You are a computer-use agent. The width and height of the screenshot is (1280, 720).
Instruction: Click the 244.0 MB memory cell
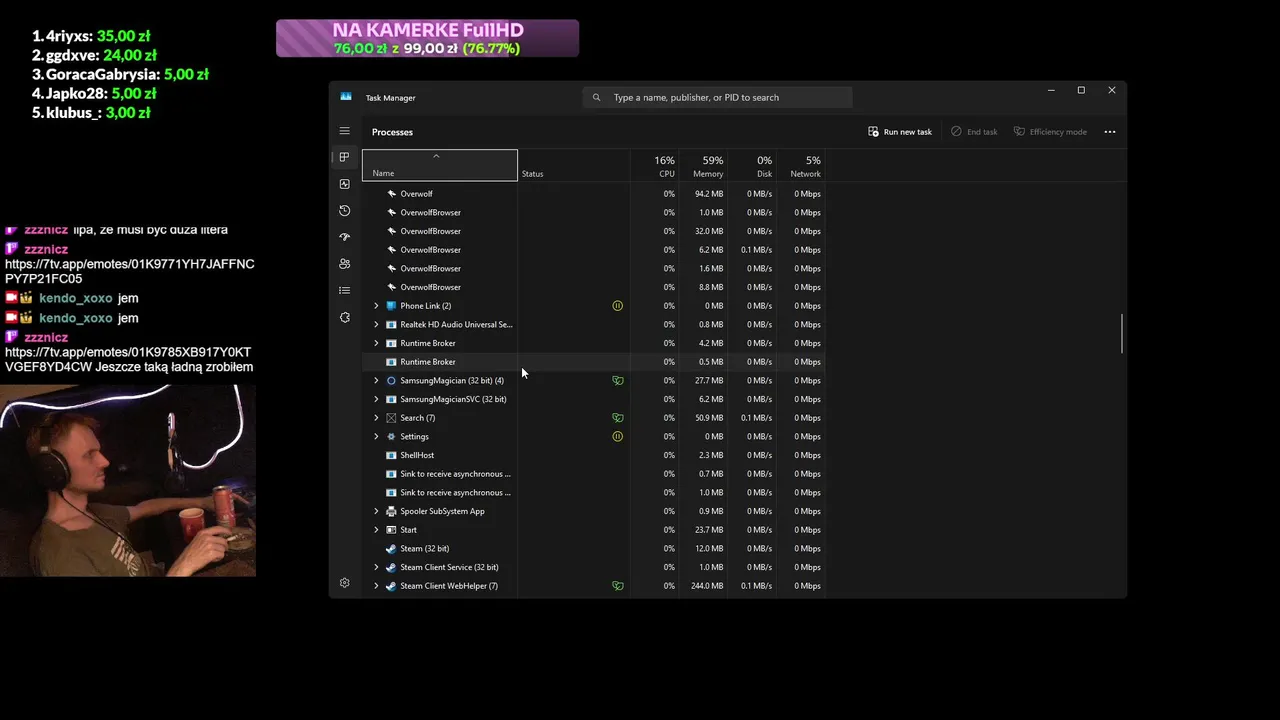(706, 586)
